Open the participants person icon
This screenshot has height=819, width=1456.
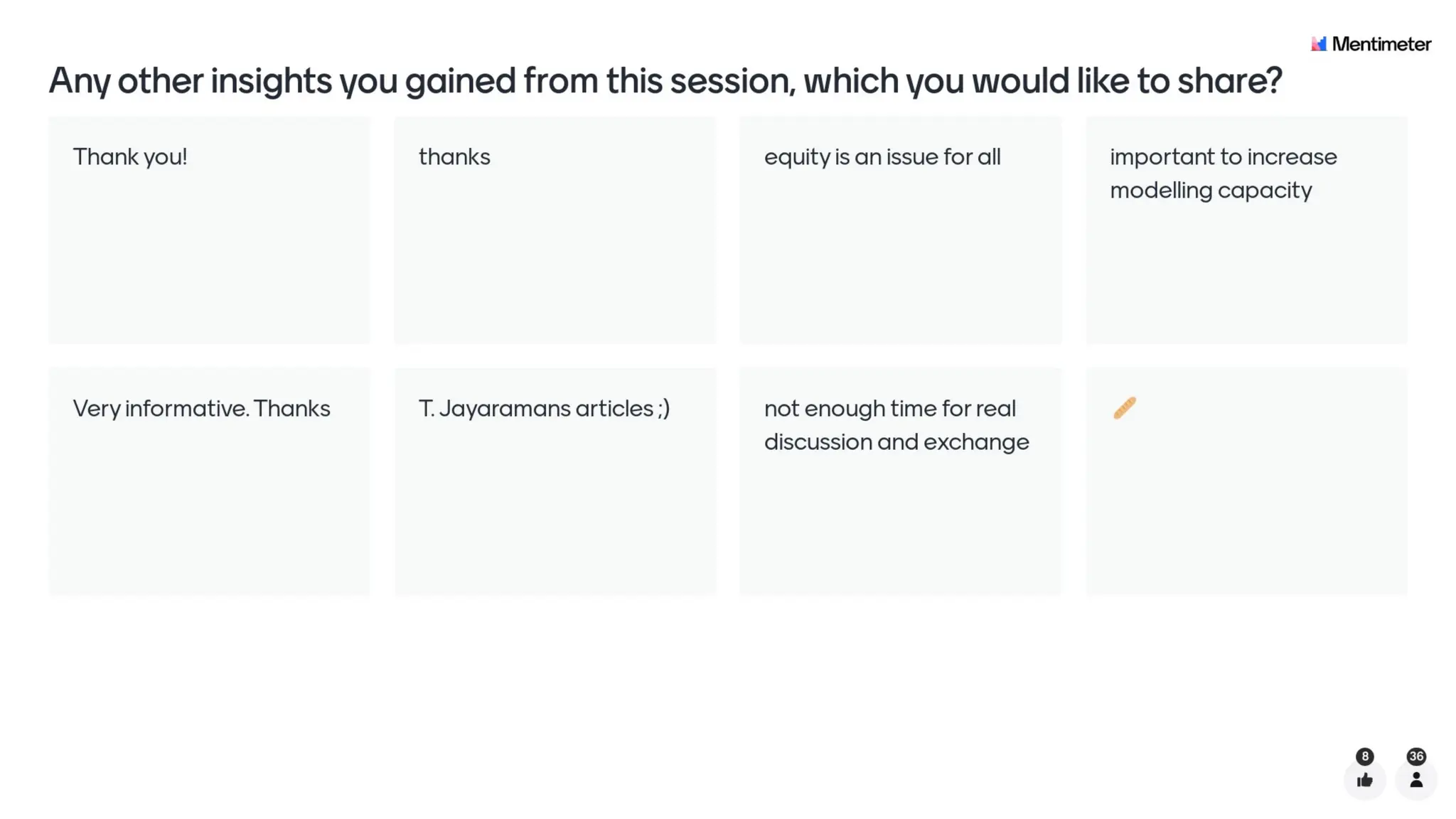(x=1416, y=780)
